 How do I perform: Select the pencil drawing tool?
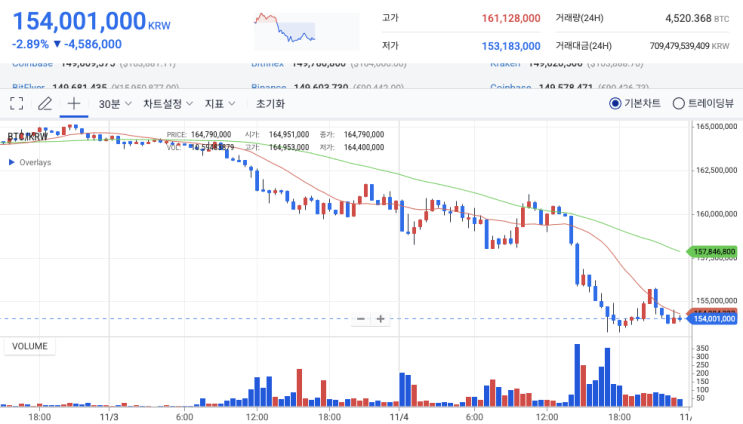45,103
